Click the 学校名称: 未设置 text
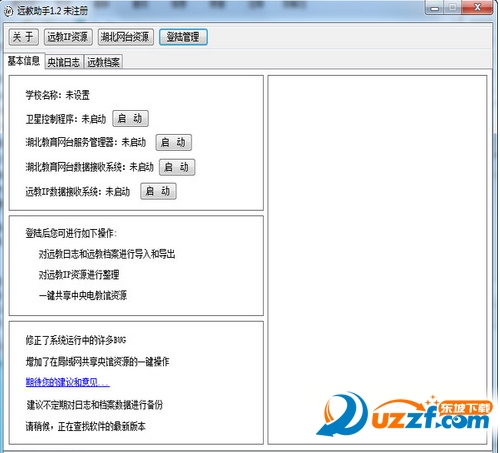 click(58, 95)
